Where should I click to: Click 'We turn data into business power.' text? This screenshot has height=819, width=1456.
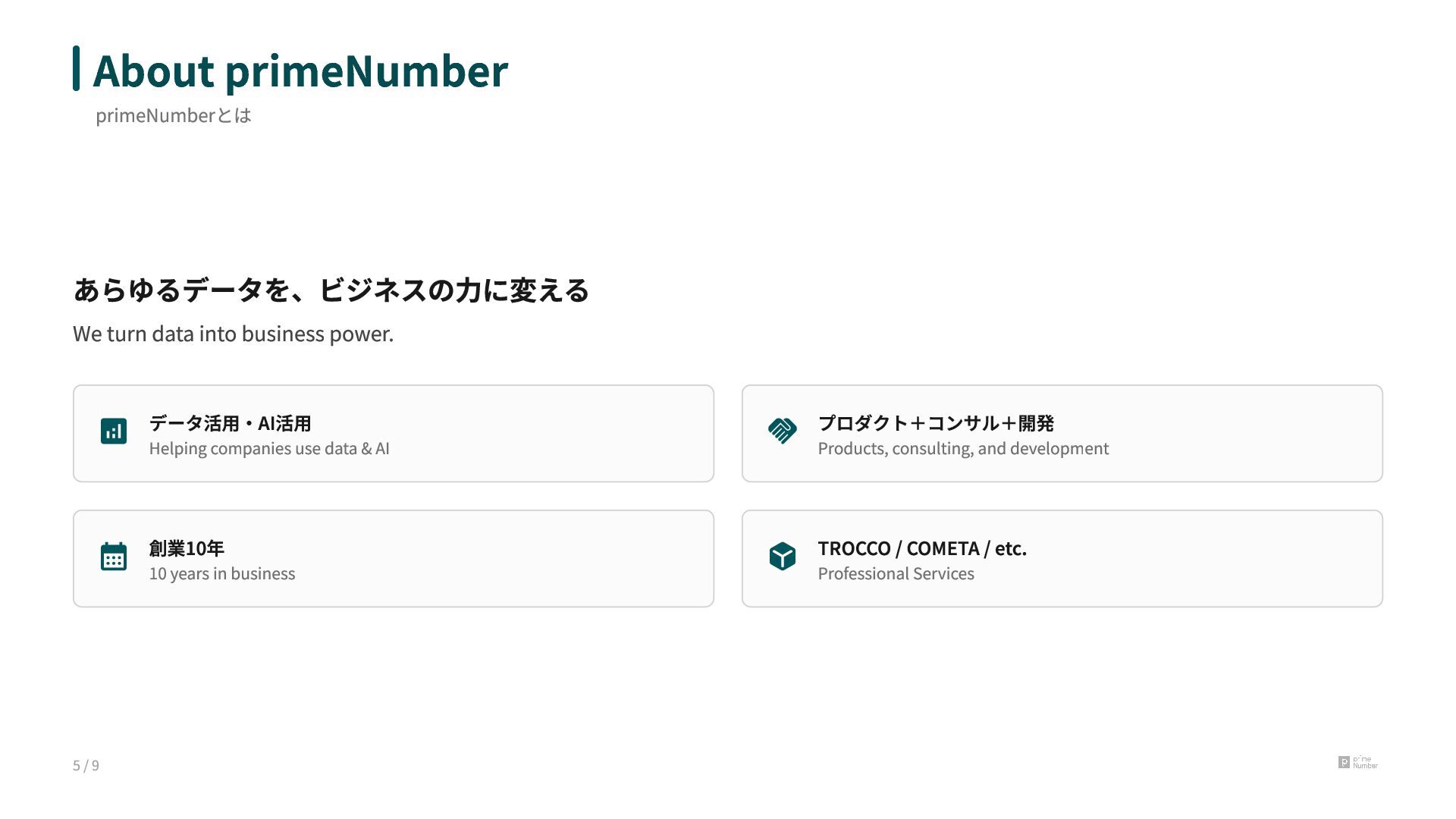(x=233, y=334)
